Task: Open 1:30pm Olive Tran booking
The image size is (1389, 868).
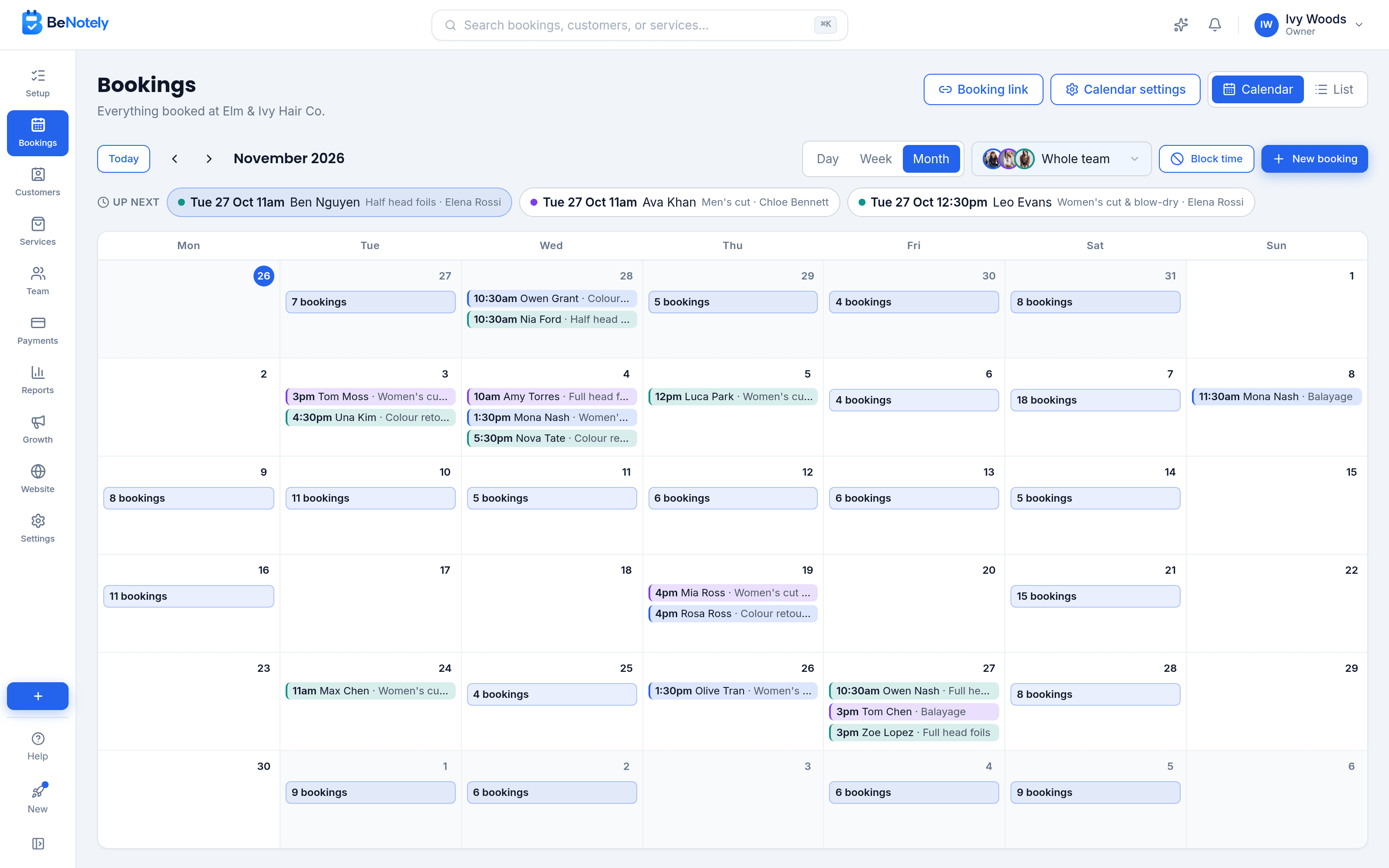Action: tap(733, 691)
